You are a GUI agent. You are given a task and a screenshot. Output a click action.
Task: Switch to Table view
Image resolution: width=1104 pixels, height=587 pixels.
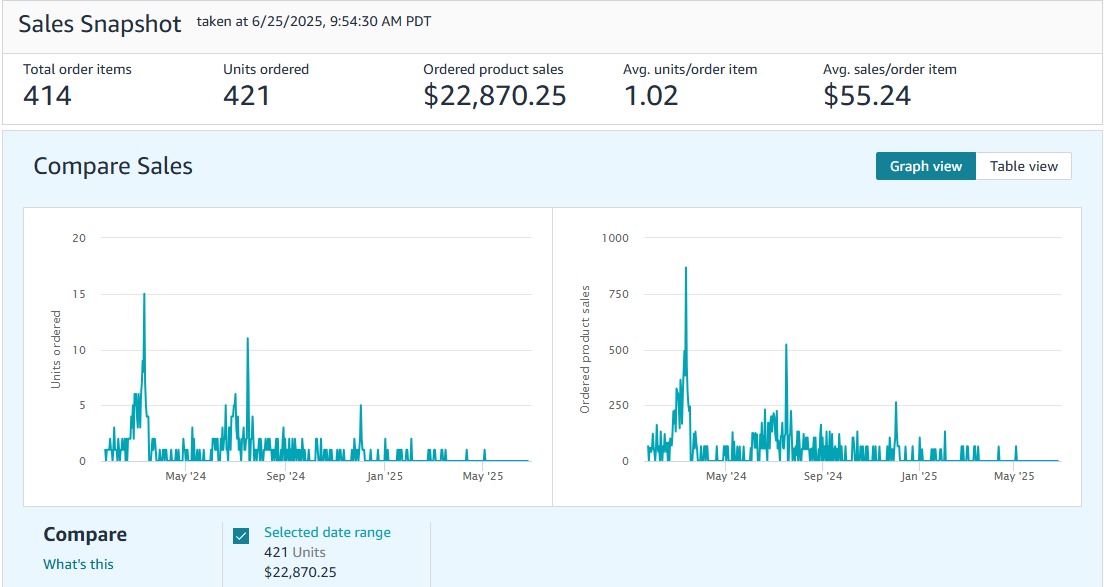1024,166
